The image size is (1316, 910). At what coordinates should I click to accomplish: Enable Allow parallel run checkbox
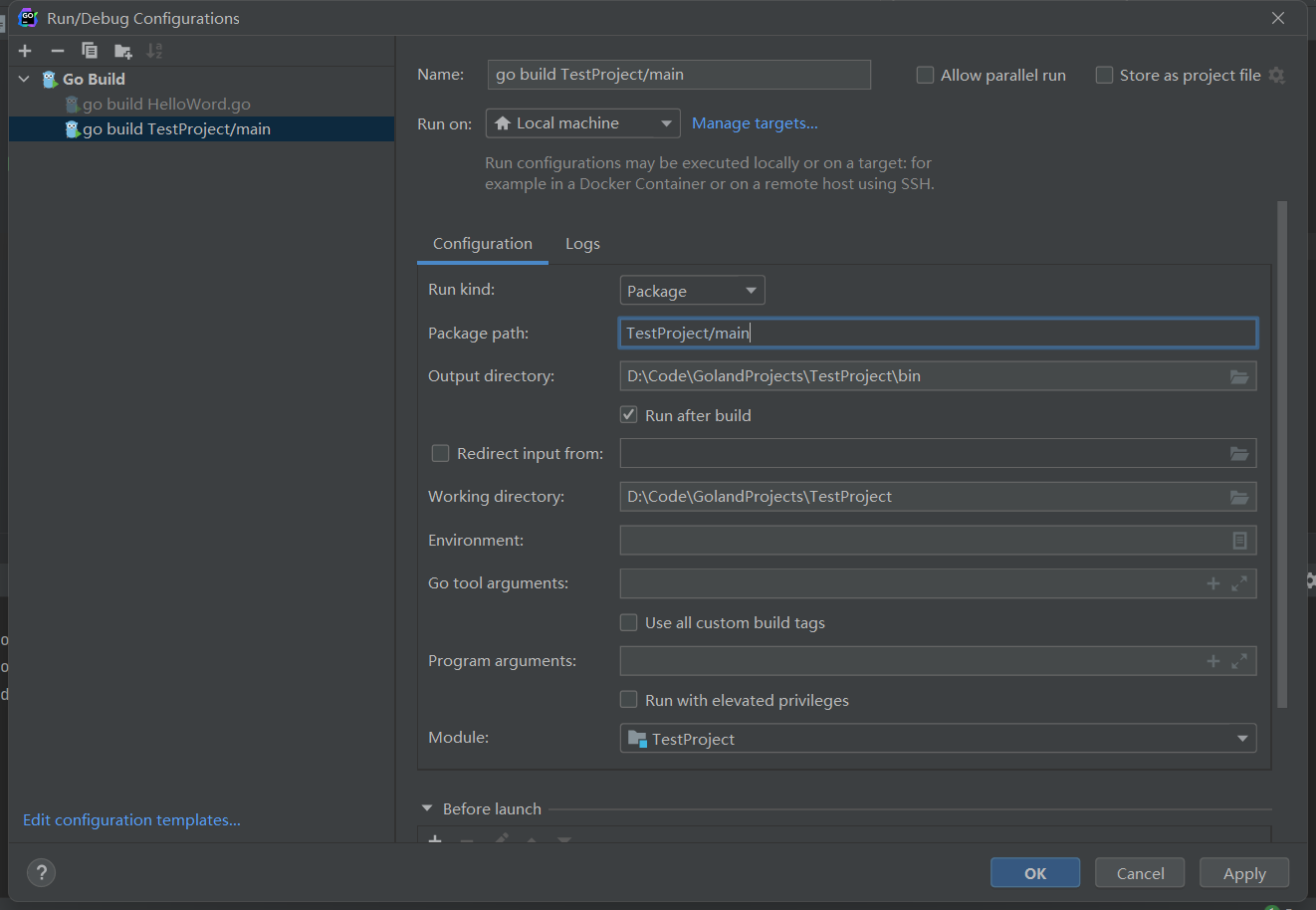tap(925, 76)
